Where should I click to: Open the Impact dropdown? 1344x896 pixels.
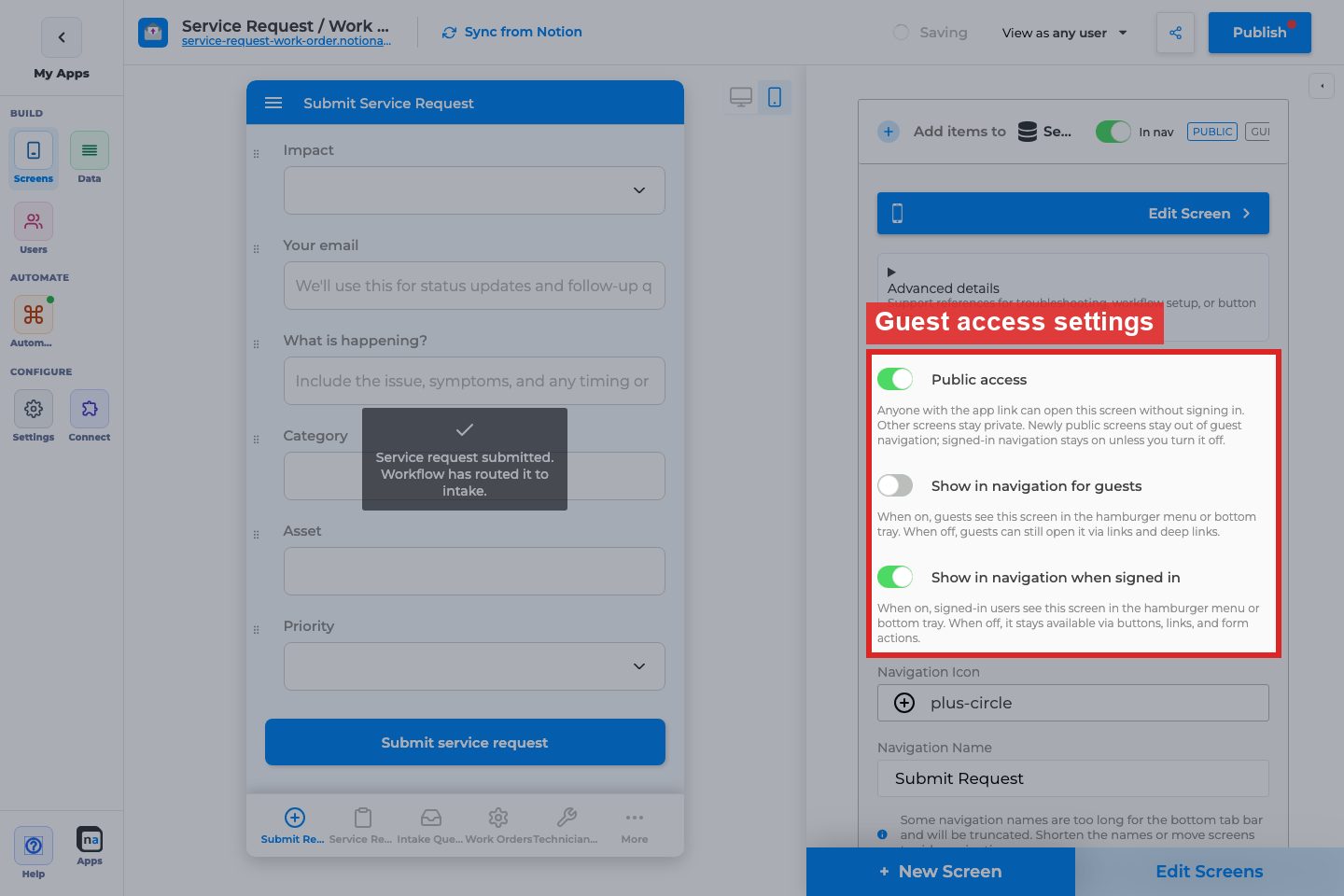pyautogui.click(x=474, y=190)
